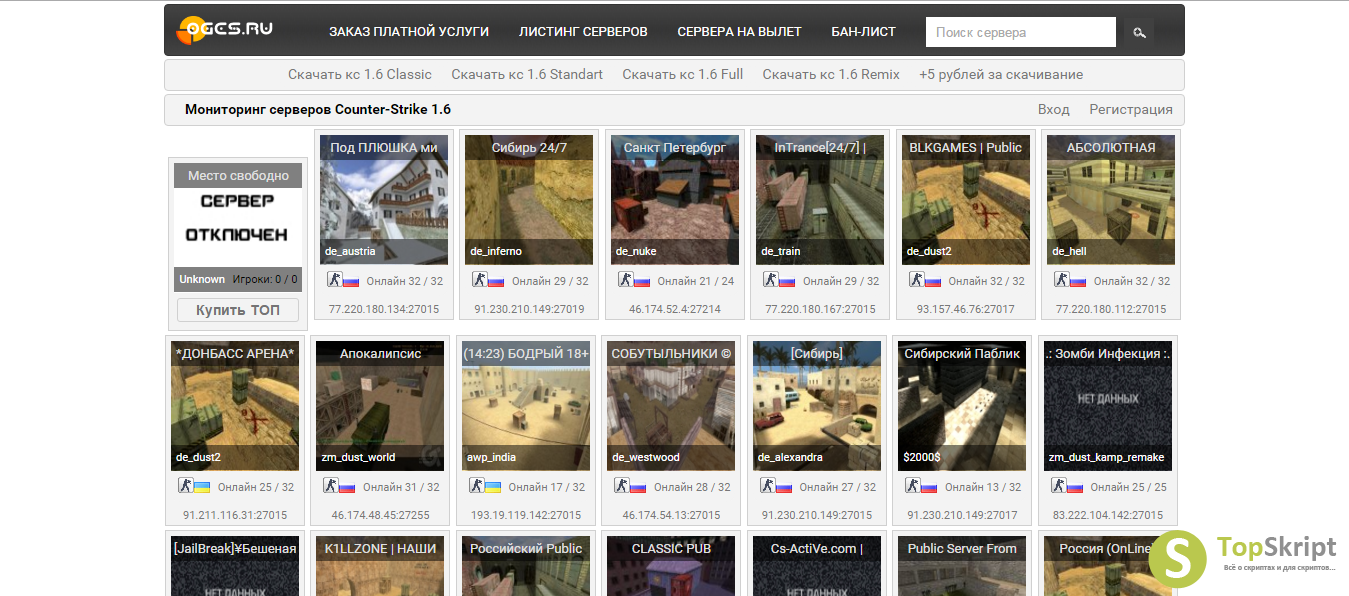Click Counter-Strike icon on АБСОЛЮТНАЯ server

coord(1062,280)
